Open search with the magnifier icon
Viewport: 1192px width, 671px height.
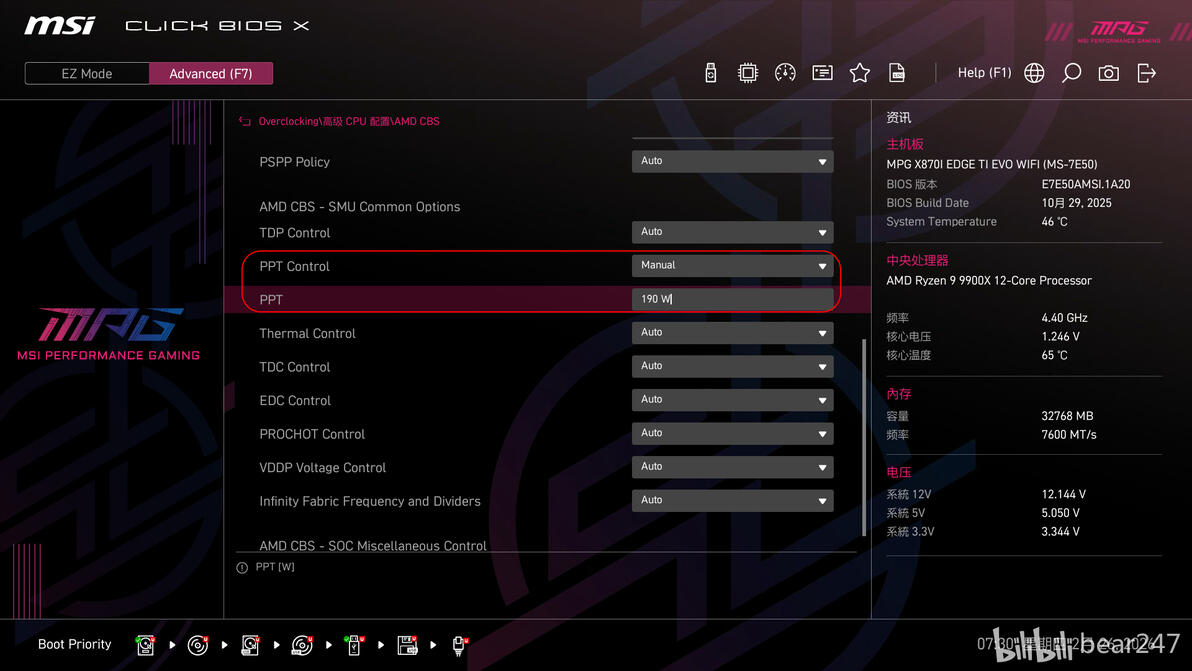coord(1071,73)
